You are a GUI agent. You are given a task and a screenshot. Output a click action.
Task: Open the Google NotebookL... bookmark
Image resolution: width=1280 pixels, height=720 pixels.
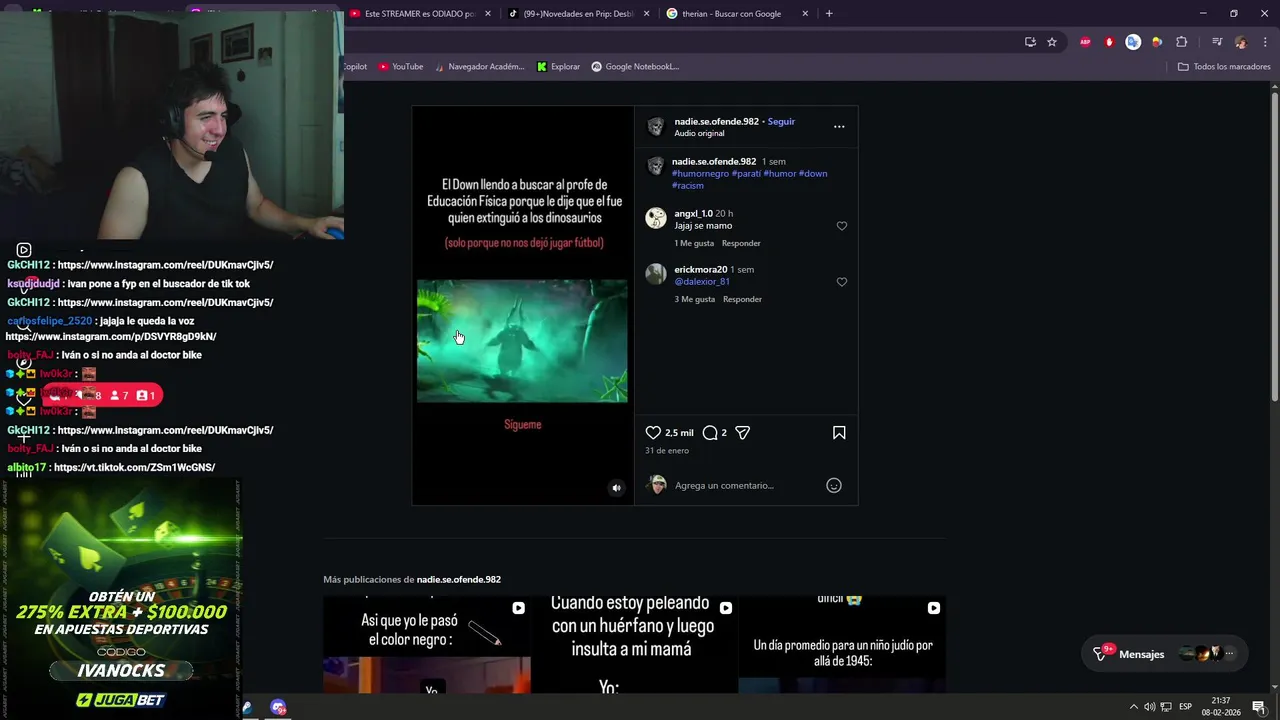(635, 67)
